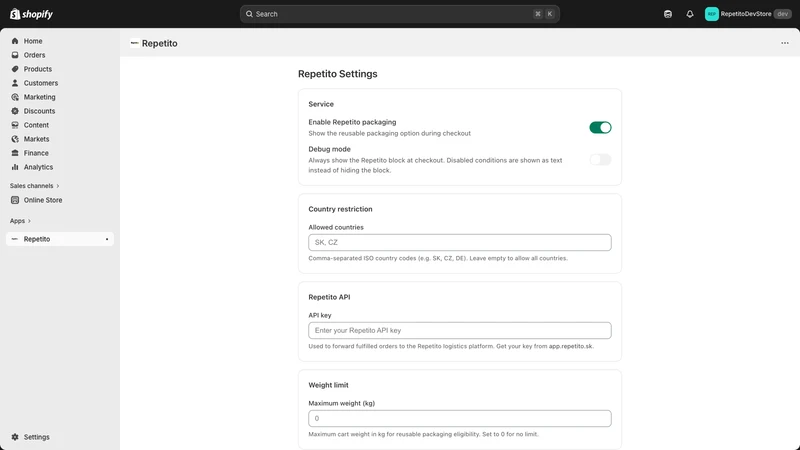Image resolution: width=800 pixels, height=450 pixels.
Task: Click the app.repetito.sk text
Action: click(570, 346)
